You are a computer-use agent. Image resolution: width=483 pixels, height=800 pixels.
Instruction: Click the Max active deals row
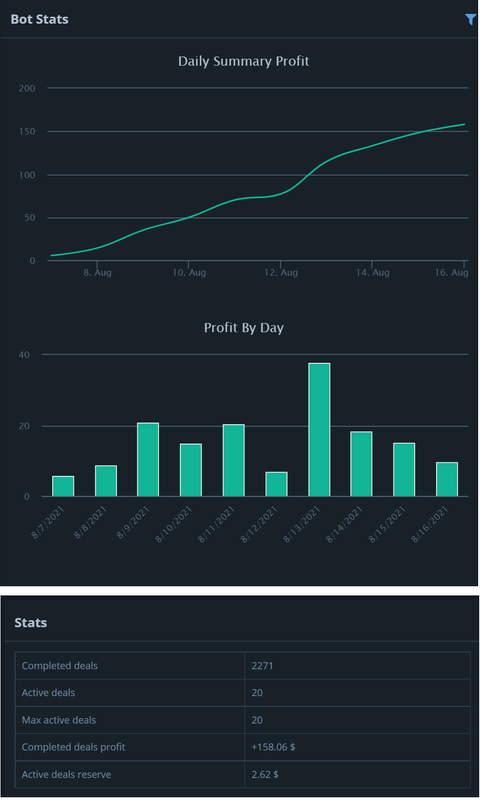(x=242, y=720)
